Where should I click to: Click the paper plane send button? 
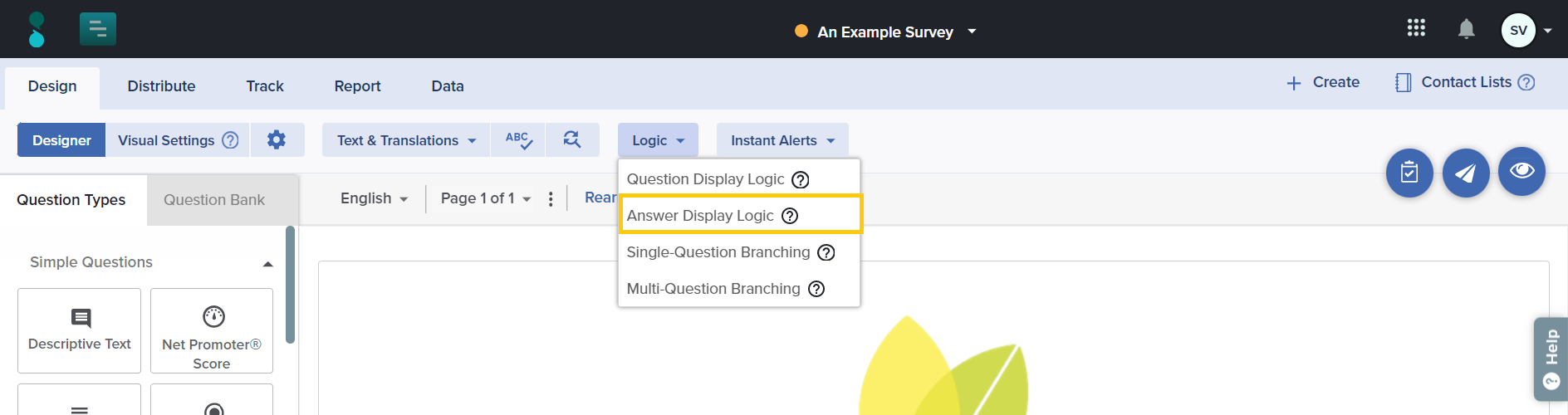tap(1465, 173)
